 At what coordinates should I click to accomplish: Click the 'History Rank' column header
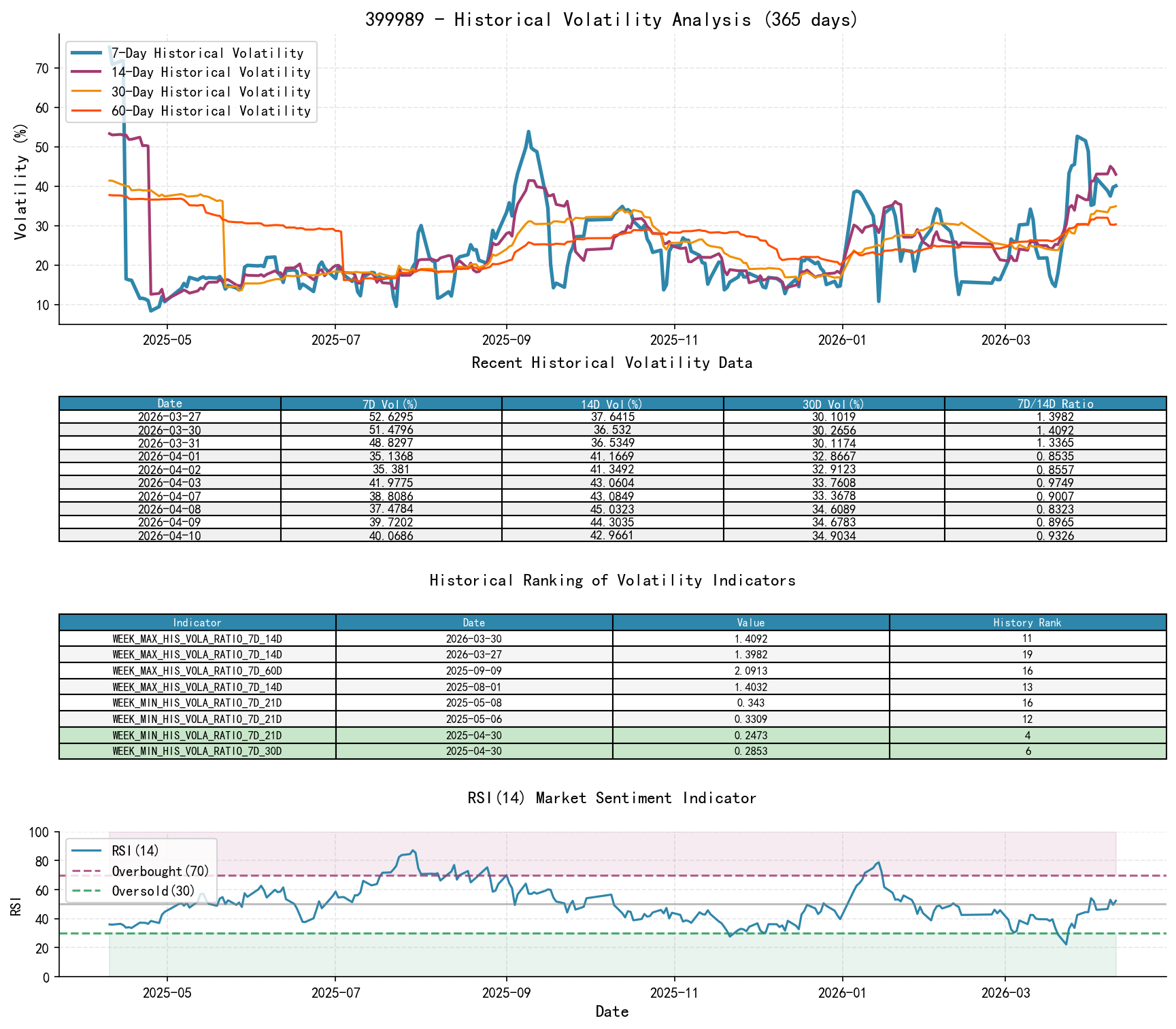pyautogui.click(x=1028, y=622)
